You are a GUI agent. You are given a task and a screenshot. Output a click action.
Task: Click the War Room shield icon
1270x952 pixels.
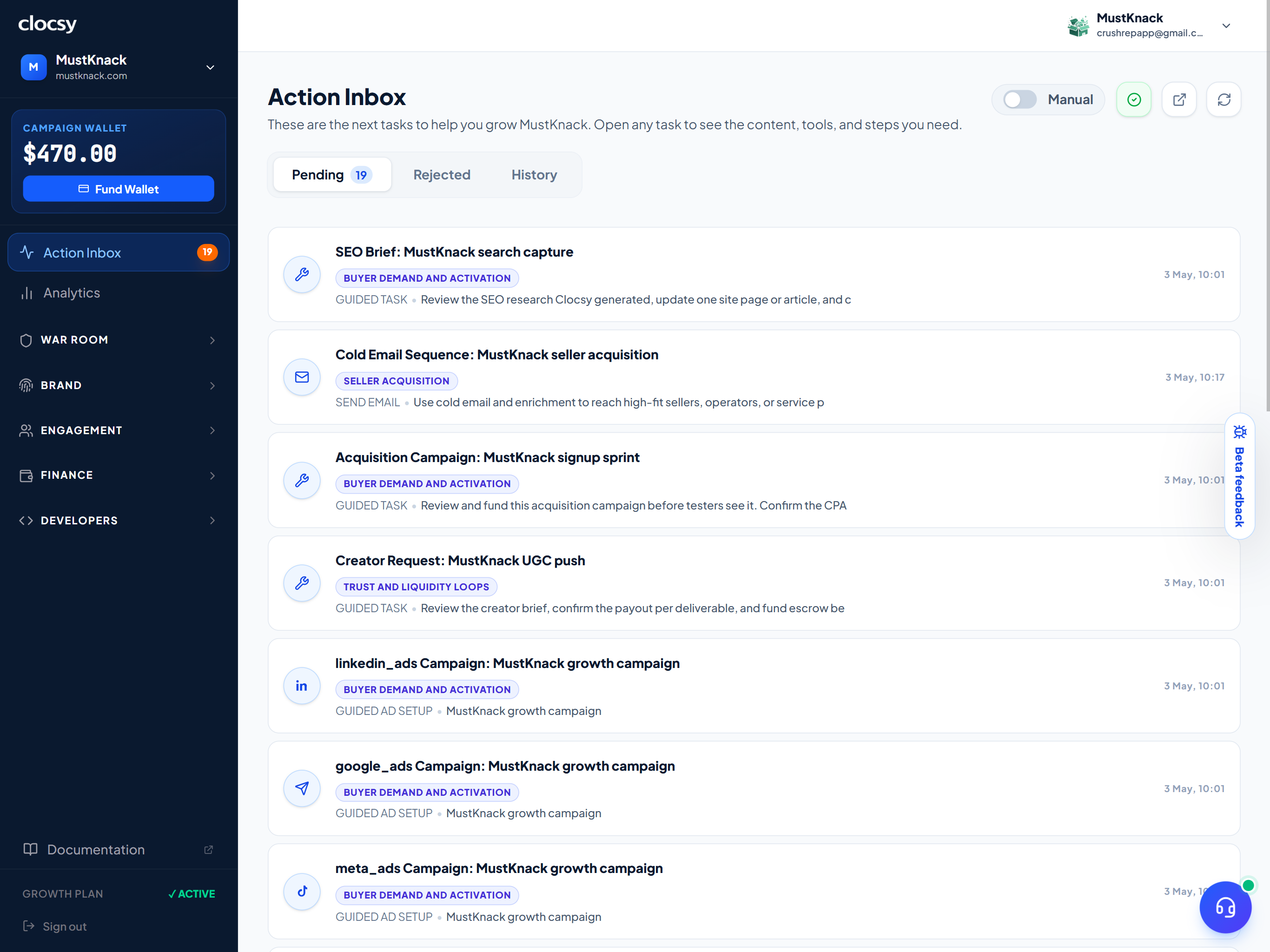tap(26, 340)
